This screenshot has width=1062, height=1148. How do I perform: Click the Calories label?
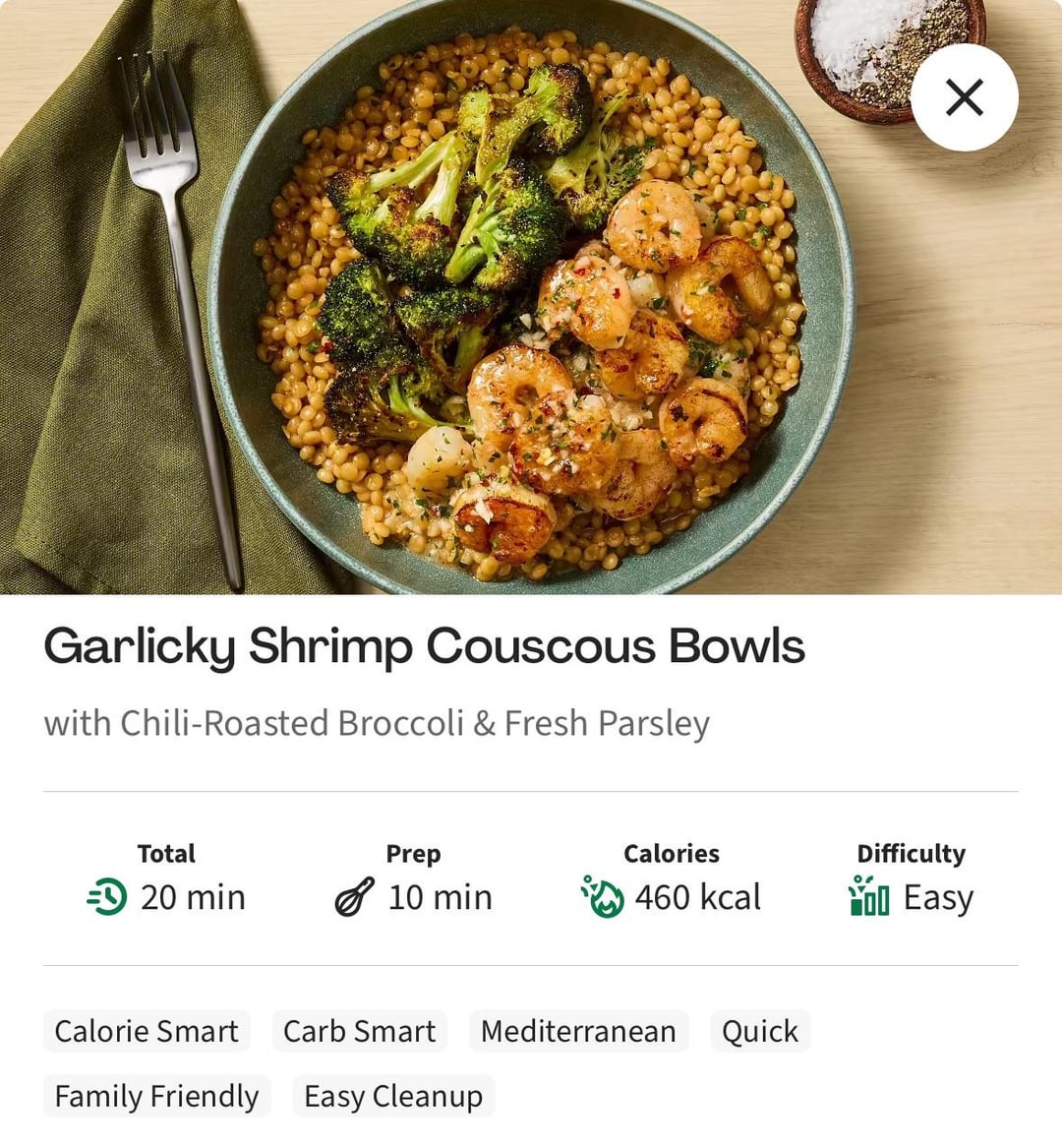(x=672, y=854)
